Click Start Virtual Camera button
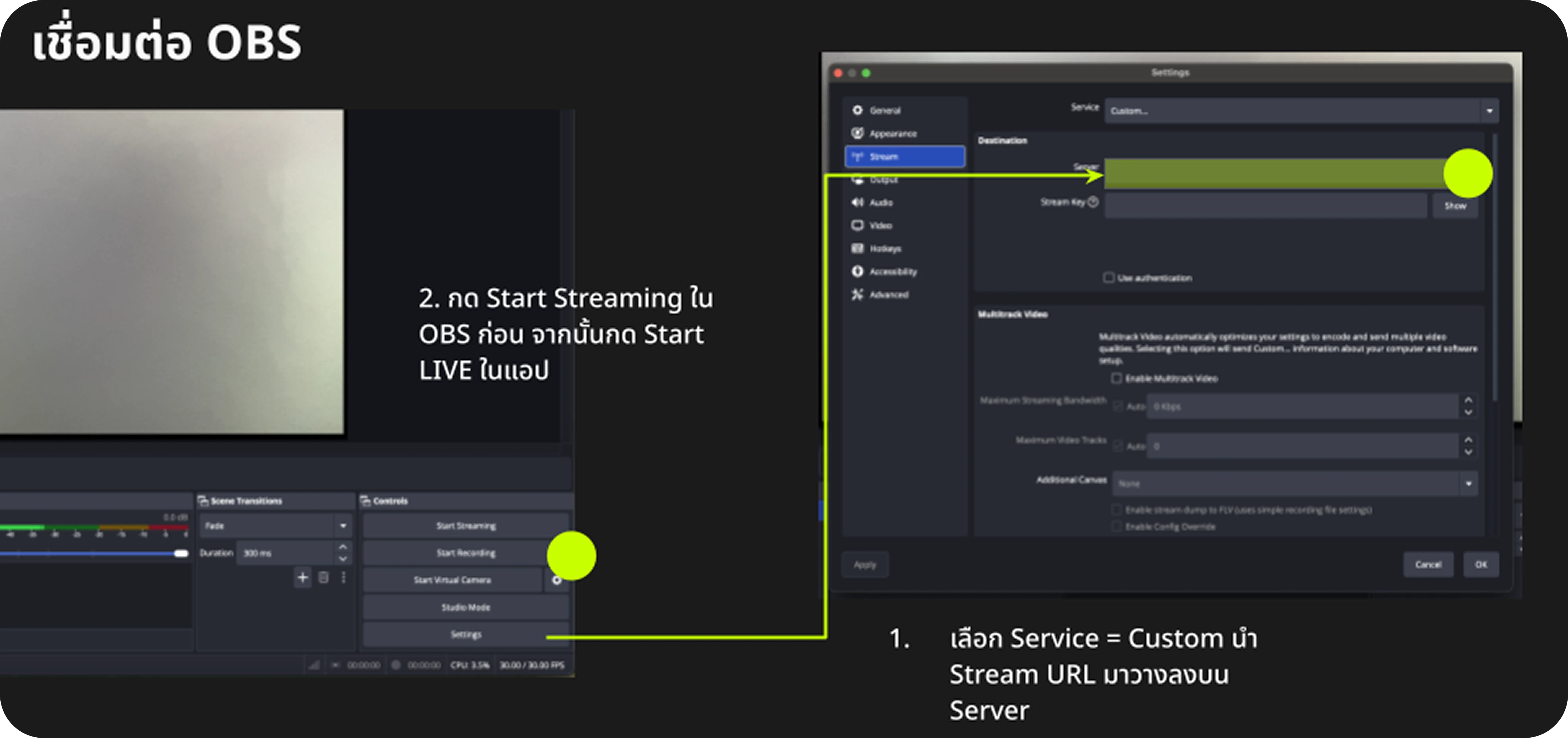Image resolution: width=1568 pixels, height=738 pixels. 452,580
